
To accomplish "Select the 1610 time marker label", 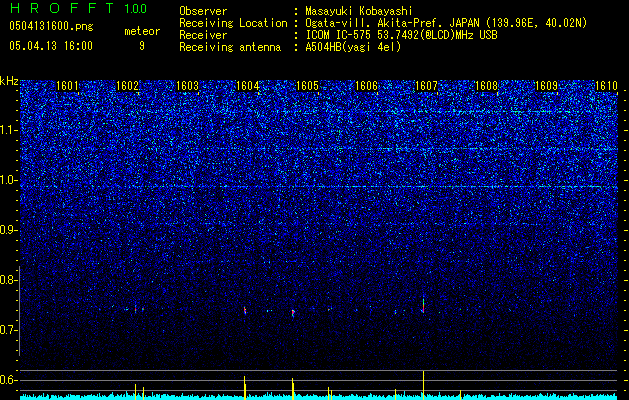I will point(606,86).
